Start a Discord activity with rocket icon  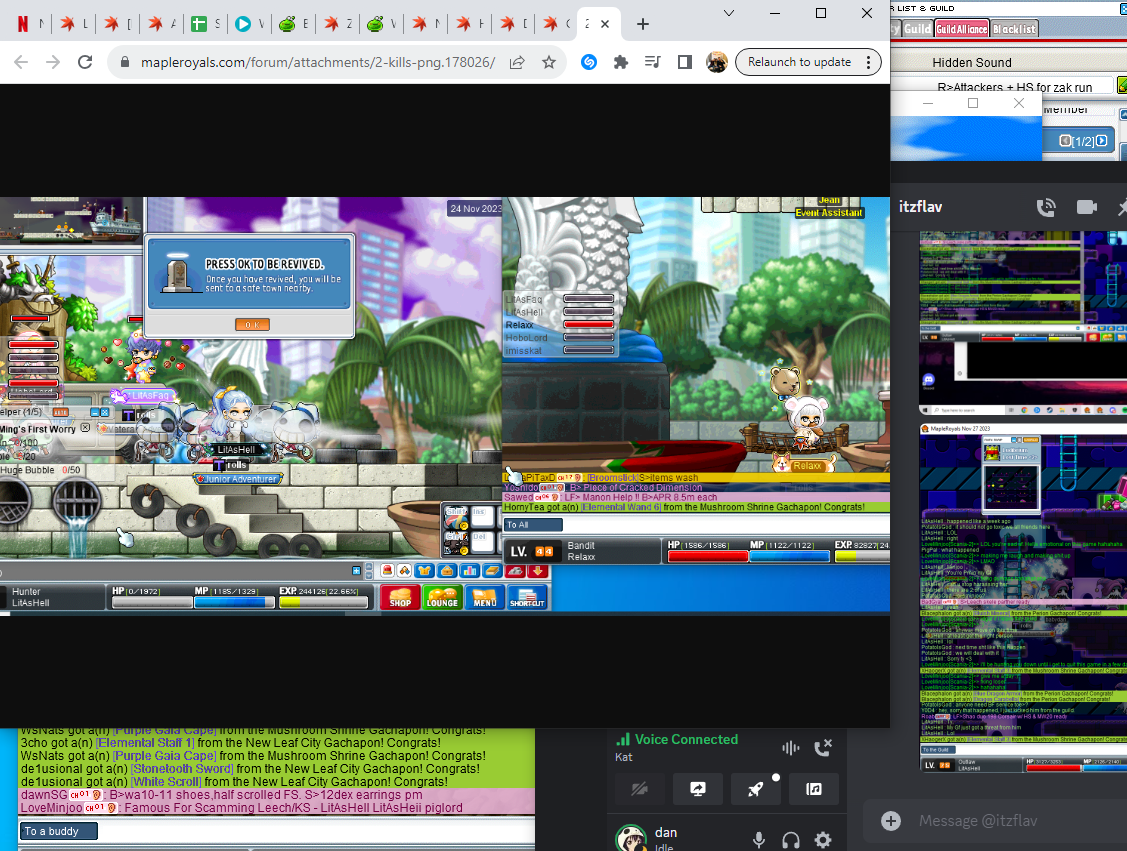click(x=756, y=789)
